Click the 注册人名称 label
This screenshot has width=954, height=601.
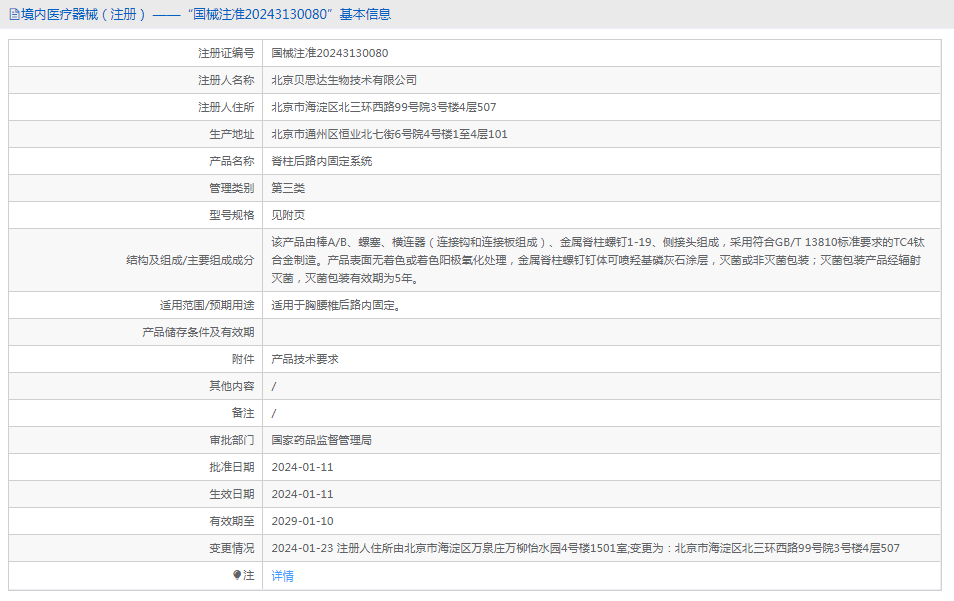point(226,80)
